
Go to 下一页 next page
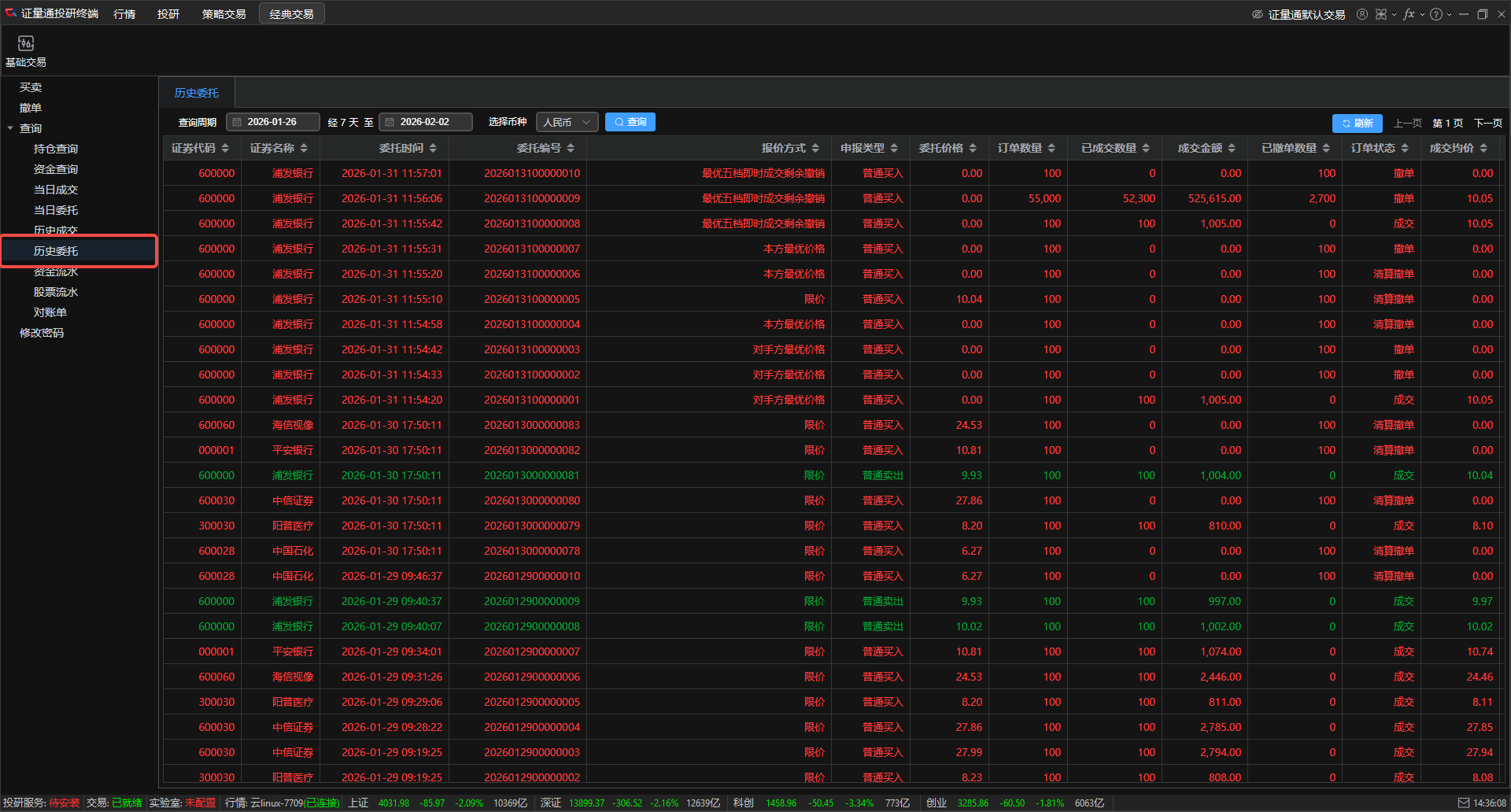tap(1487, 123)
